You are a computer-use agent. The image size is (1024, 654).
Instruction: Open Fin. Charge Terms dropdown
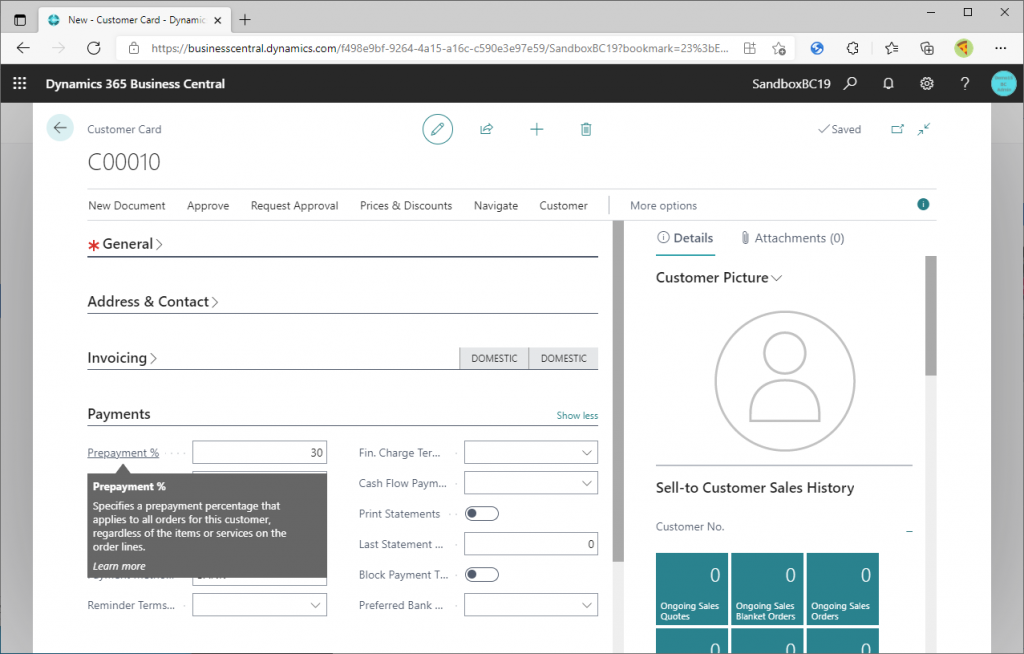tap(586, 452)
